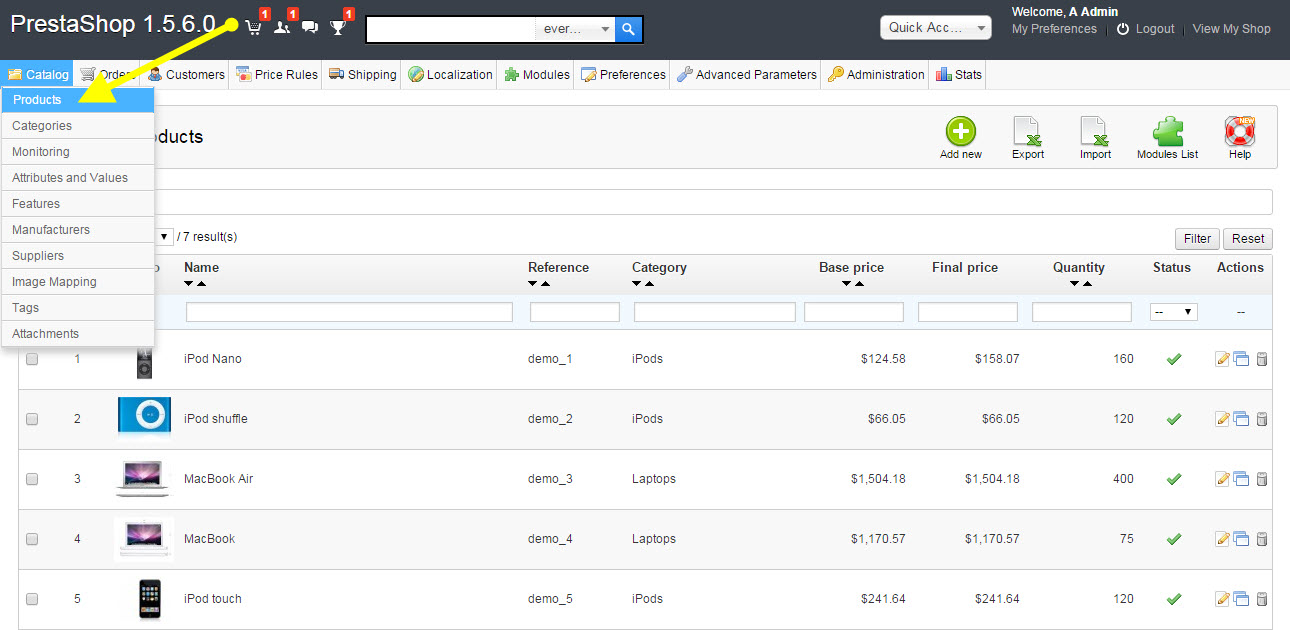Edit the iPod touch product

[1222, 599]
